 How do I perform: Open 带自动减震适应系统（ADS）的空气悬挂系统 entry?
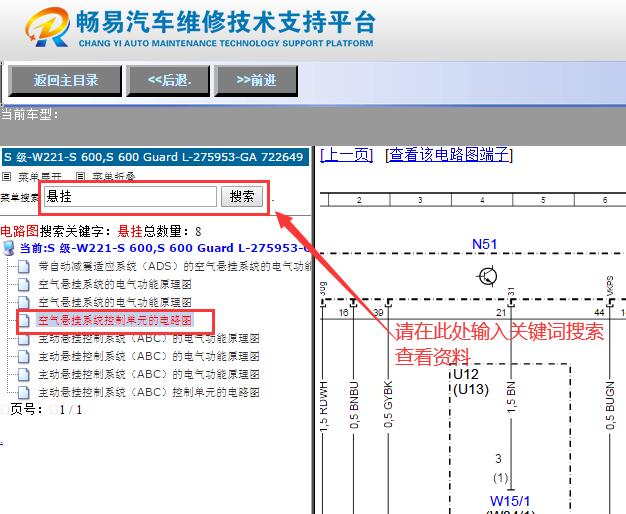click(x=175, y=266)
